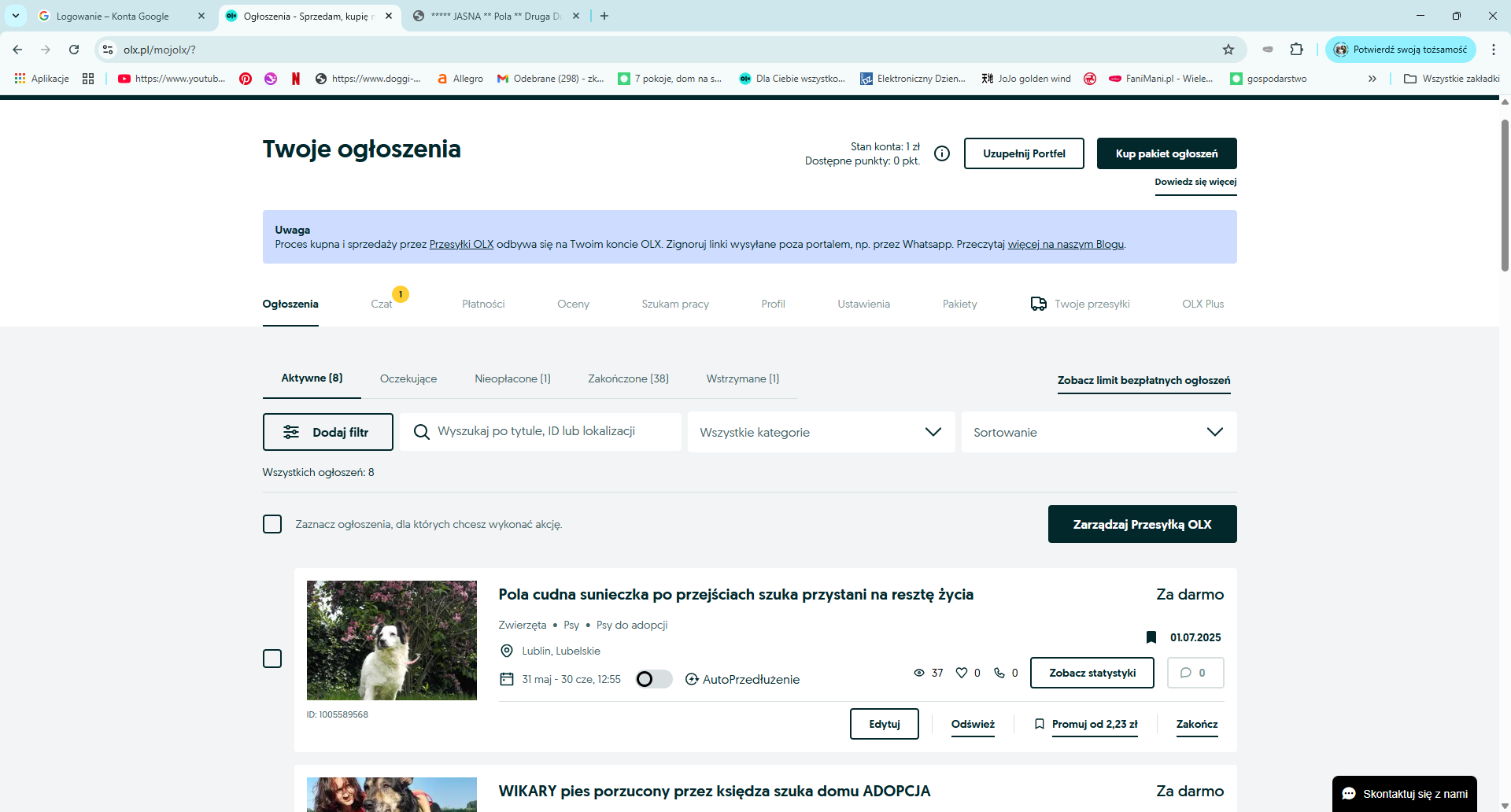Click the location pin next to Lublin
1511x812 pixels.
pos(507,651)
